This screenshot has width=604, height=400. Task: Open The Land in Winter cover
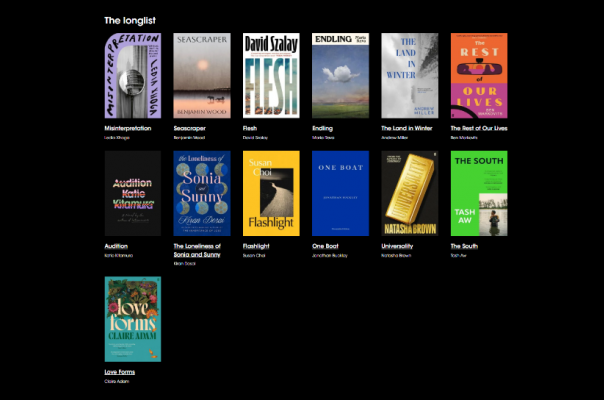410,76
